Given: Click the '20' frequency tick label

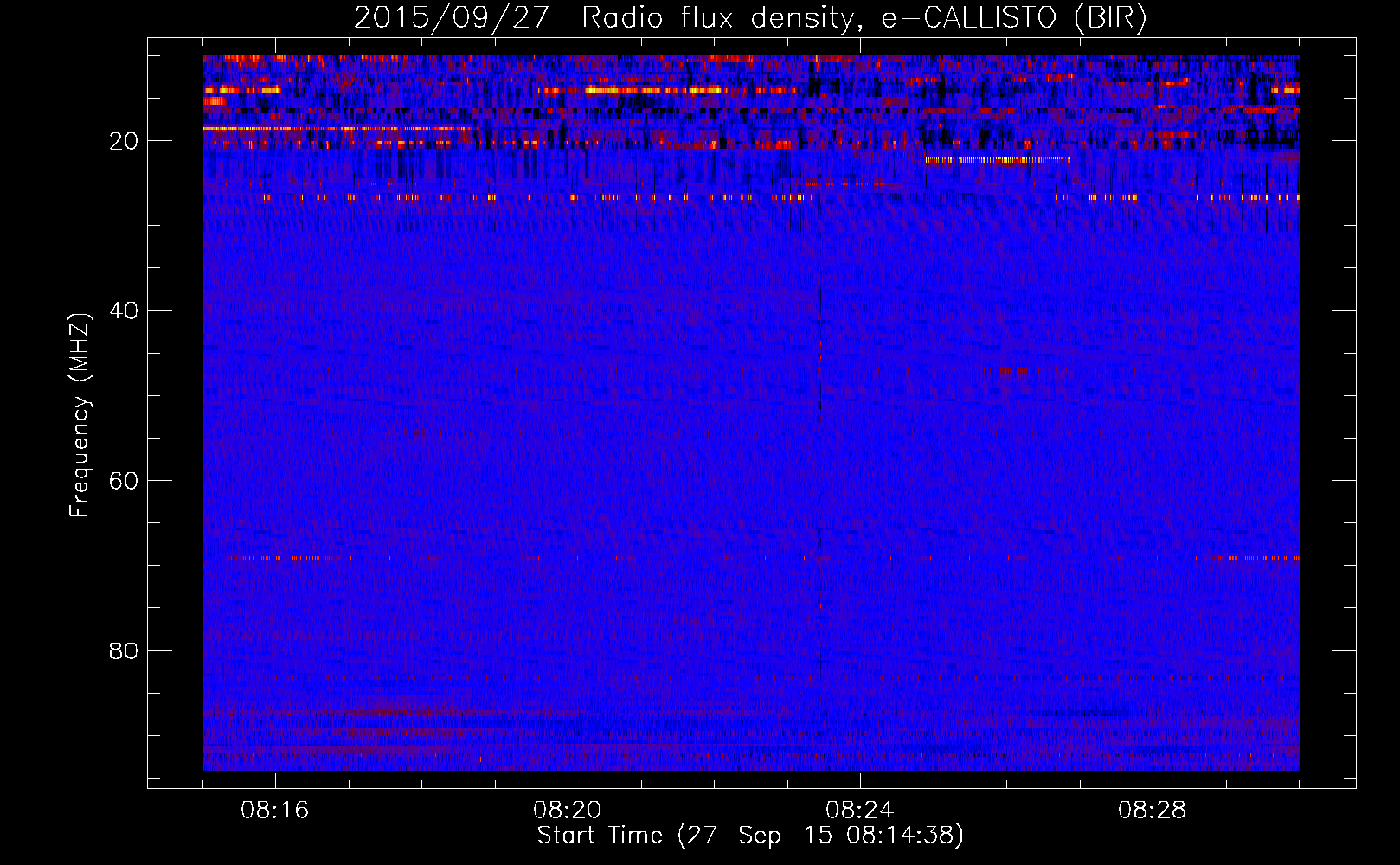Looking at the screenshot, I should coord(125,141).
